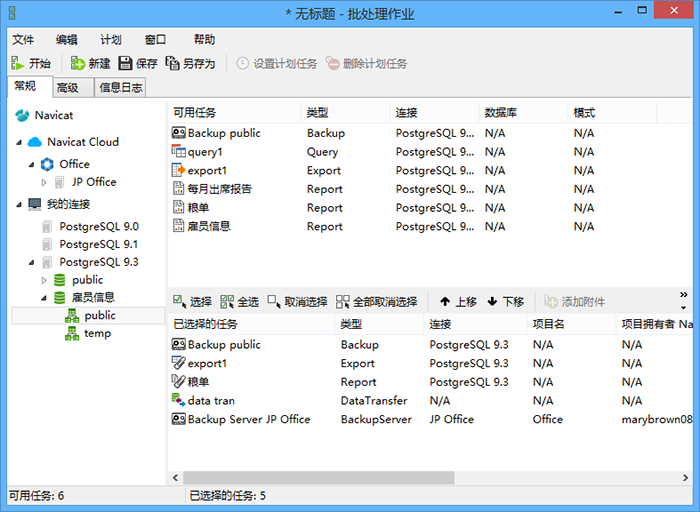Expand the JP Office tree node
This screenshot has height=512, width=700.
pyautogui.click(x=44, y=182)
